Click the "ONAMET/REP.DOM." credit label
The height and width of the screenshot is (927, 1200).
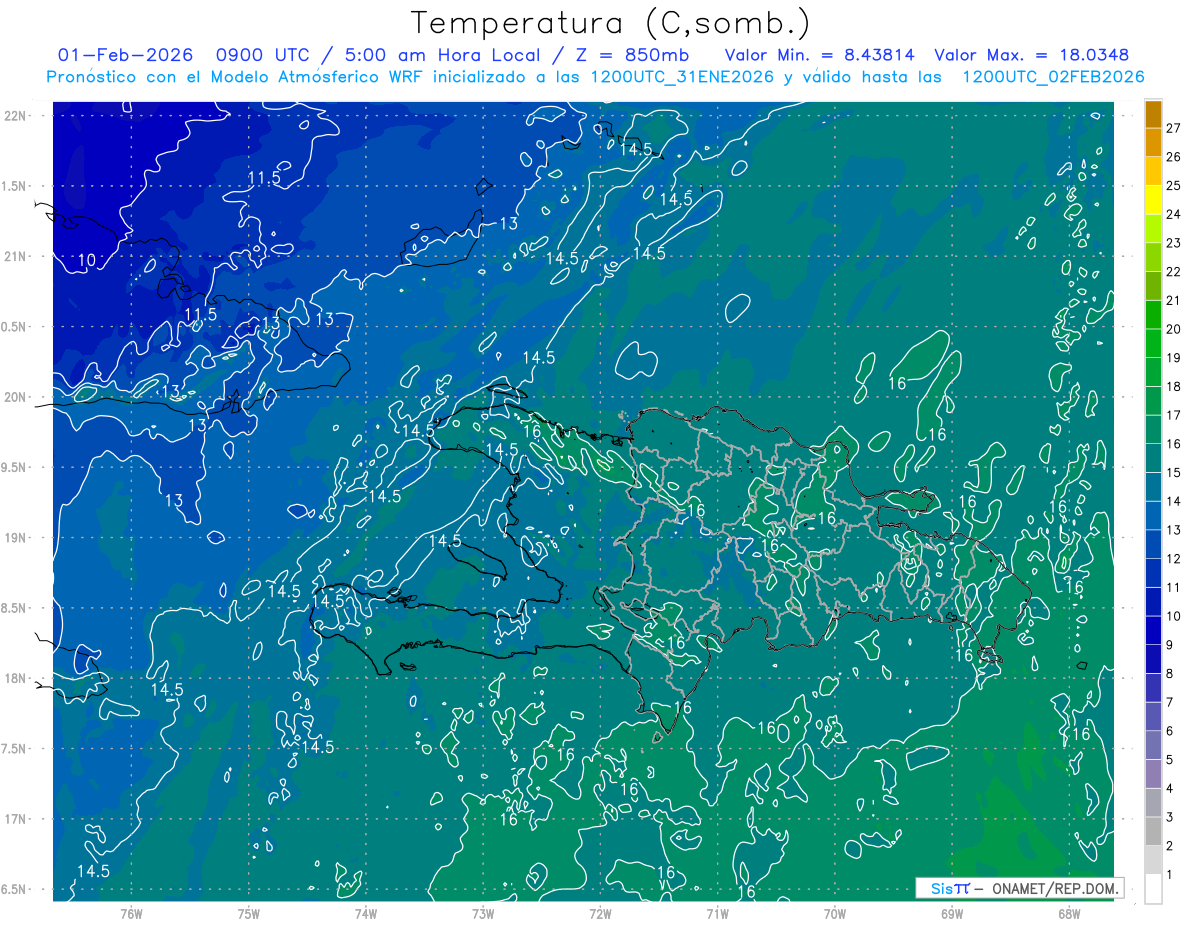[1054, 888]
